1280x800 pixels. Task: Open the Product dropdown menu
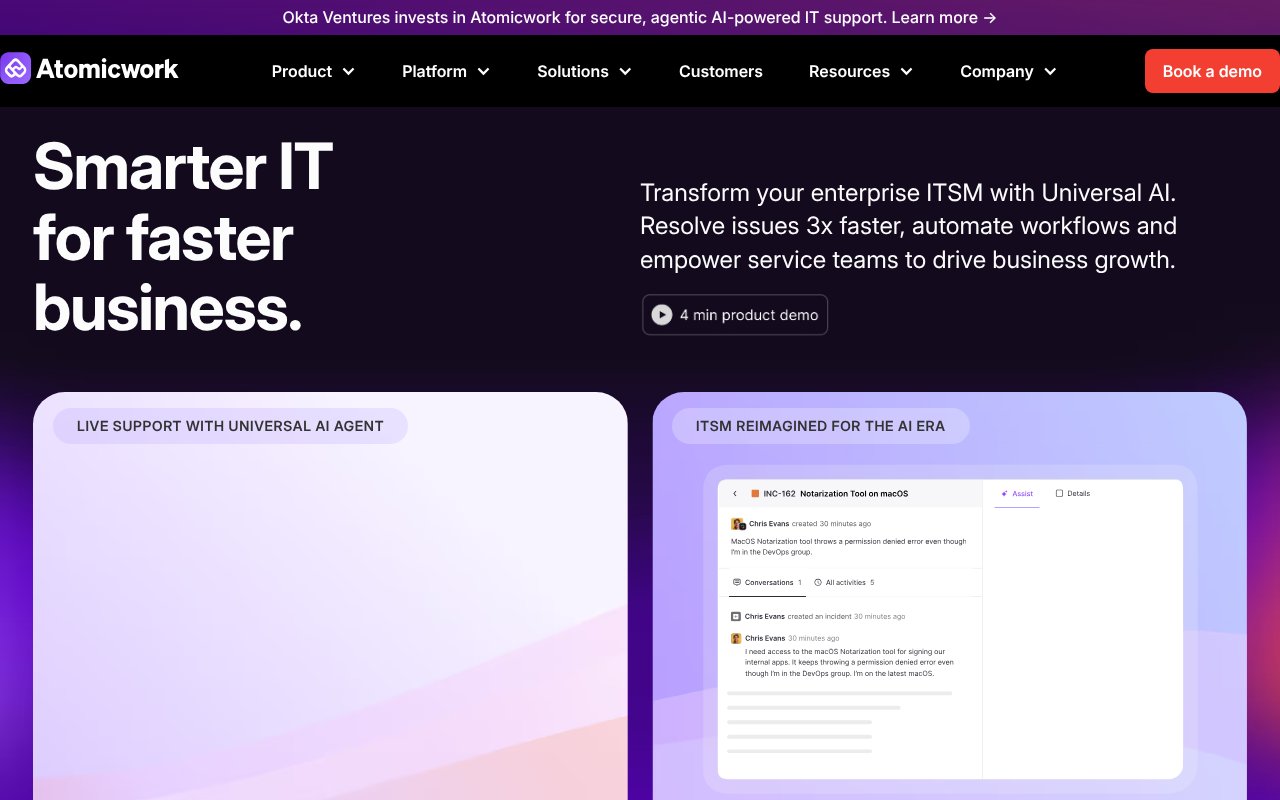point(313,71)
